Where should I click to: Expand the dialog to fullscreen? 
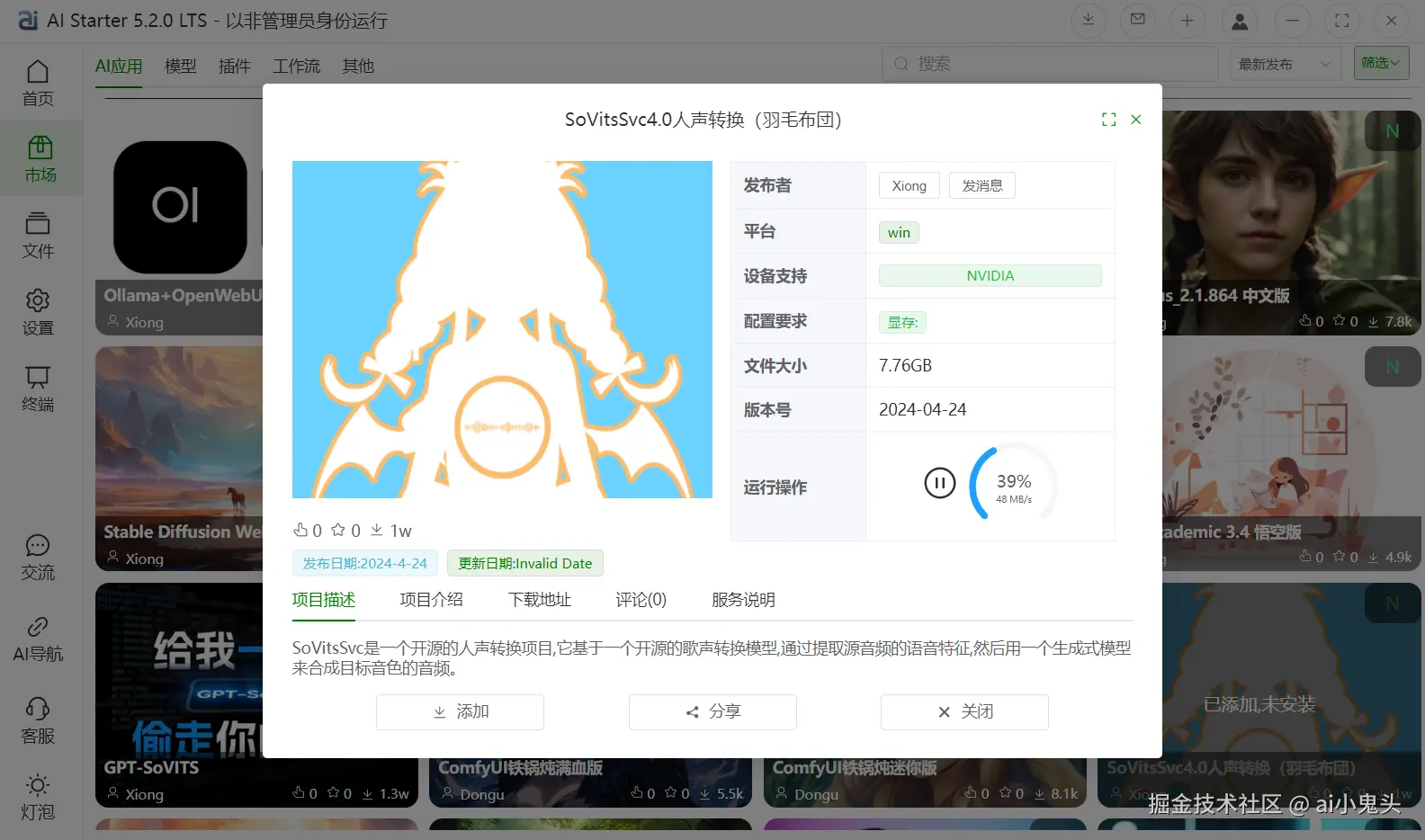pos(1109,120)
